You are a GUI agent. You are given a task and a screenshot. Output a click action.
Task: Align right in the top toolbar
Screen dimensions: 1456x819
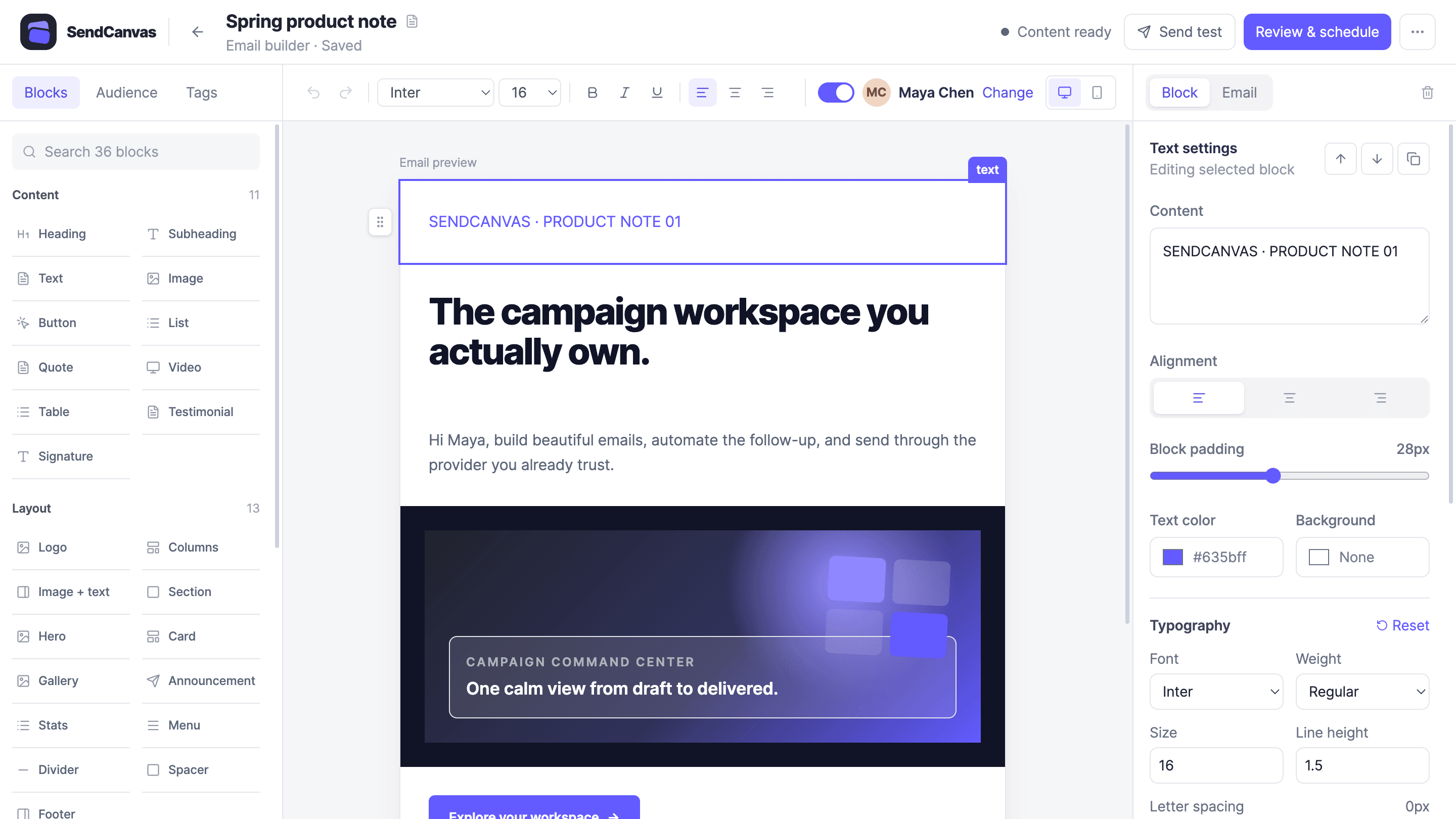tap(767, 92)
